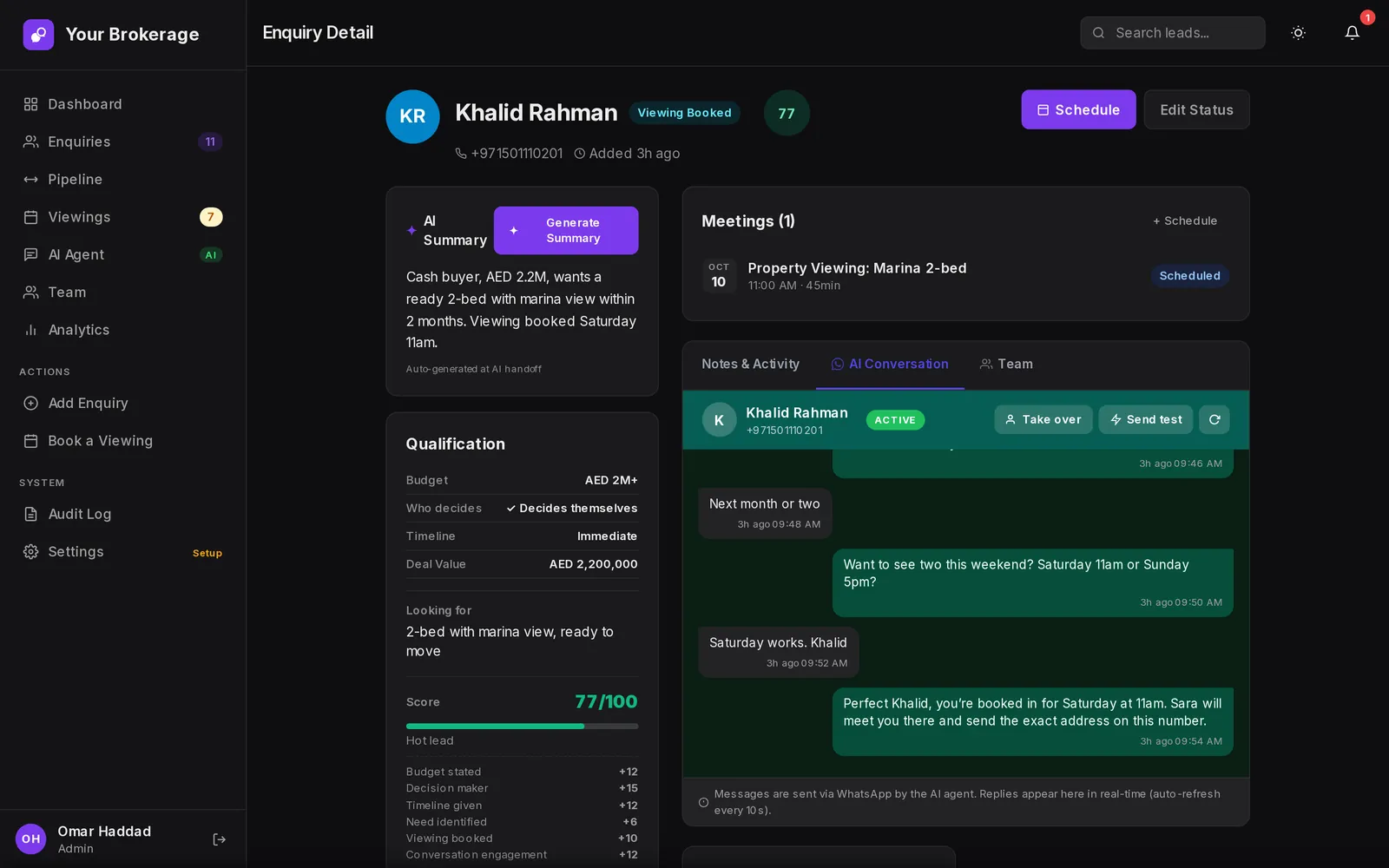Click + Schedule in Meetings card

pyautogui.click(x=1185, y=221)
